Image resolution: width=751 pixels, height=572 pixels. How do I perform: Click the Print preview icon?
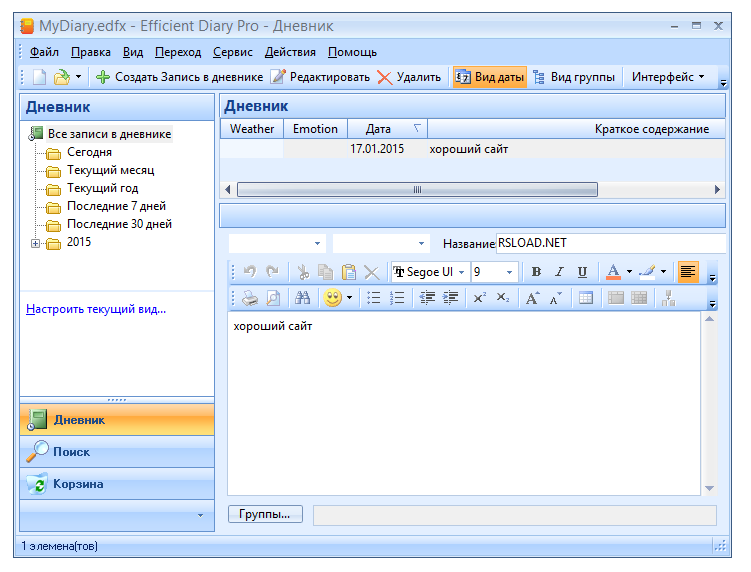coord(273,298)
